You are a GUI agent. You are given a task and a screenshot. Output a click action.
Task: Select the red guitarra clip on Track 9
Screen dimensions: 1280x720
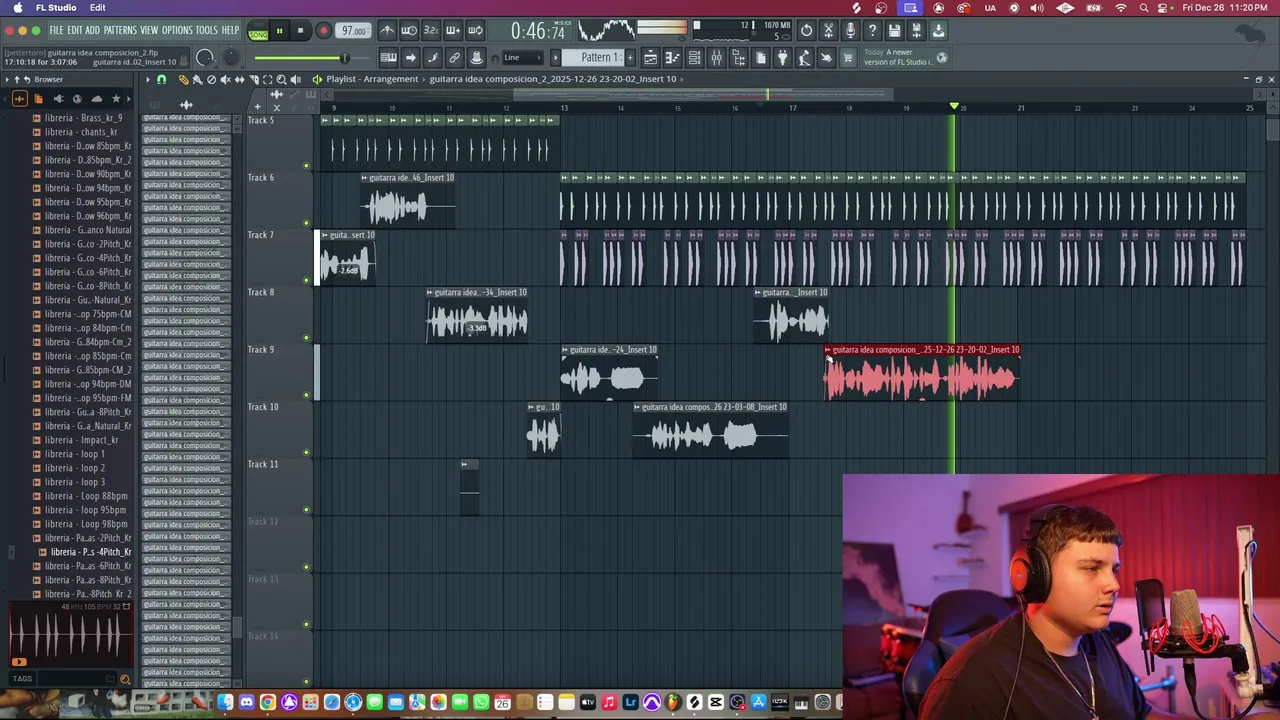(x=921, y=375)
